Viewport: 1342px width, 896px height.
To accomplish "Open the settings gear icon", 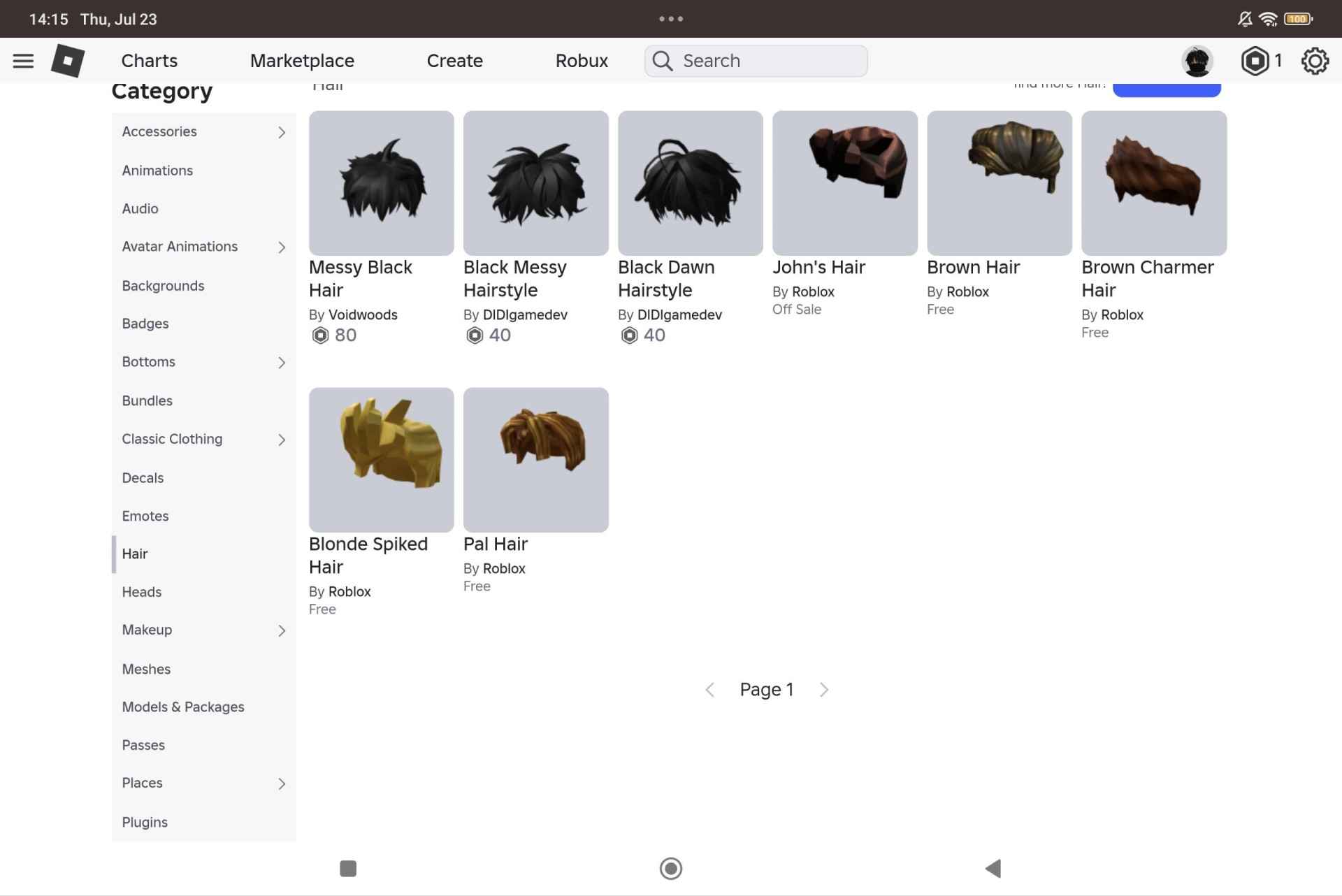I will [x=1315, y=61].
